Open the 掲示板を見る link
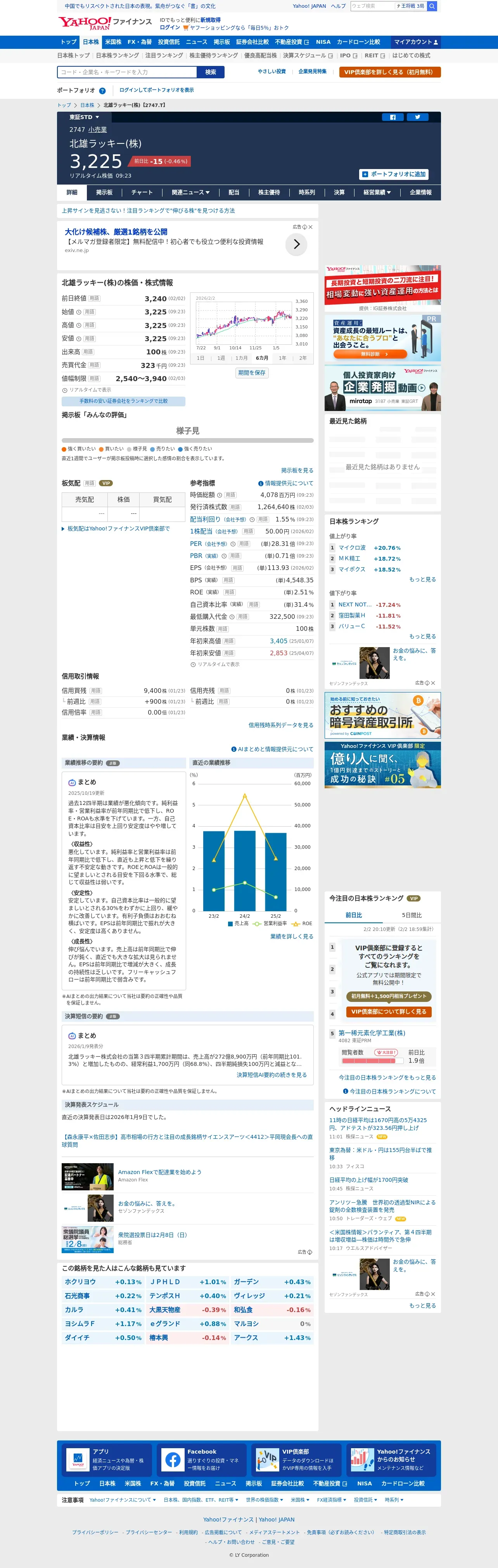Screen dimensions: 498x1568 click(x=297, y=471)
